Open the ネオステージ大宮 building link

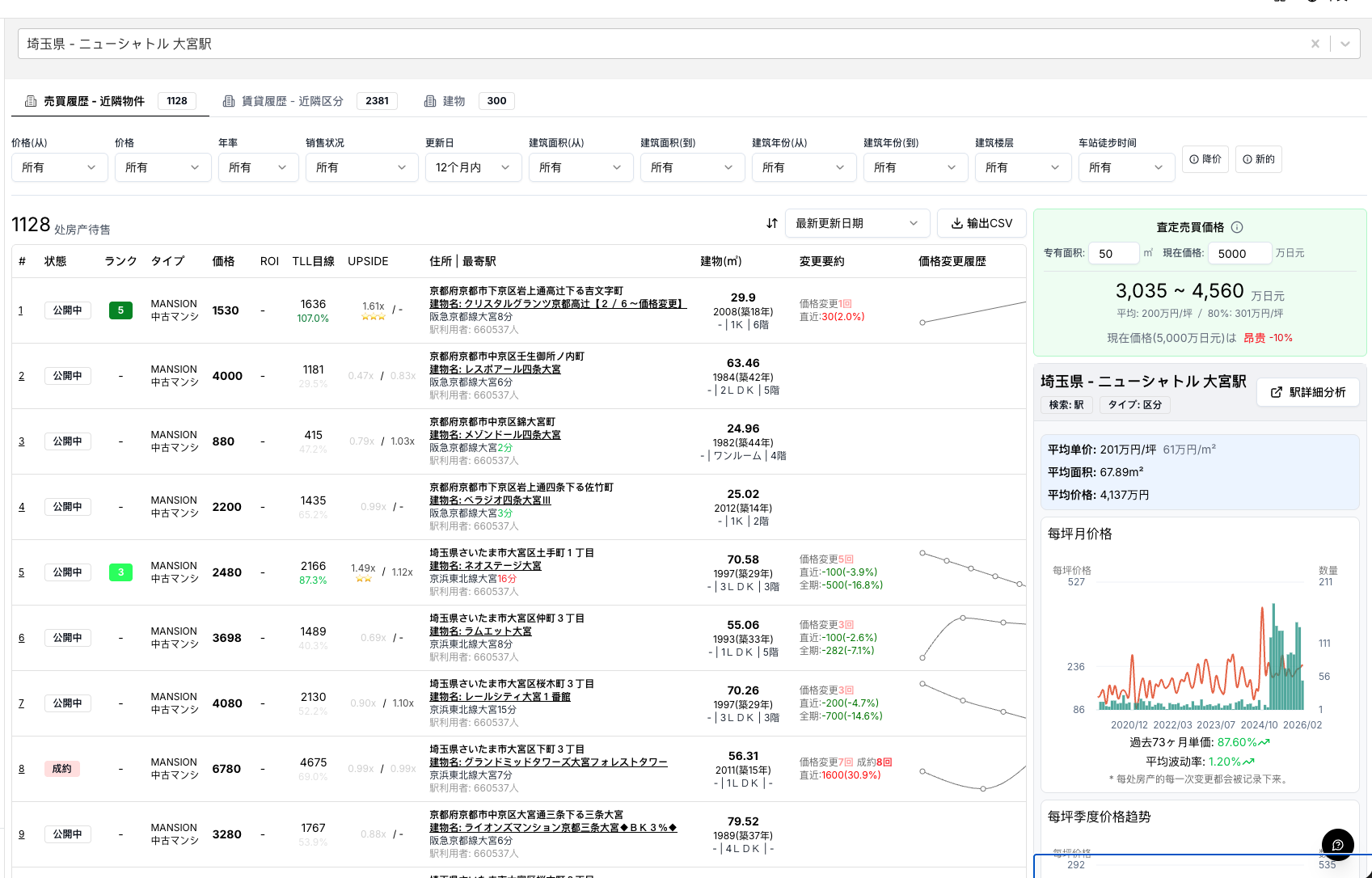pos(485,565)
